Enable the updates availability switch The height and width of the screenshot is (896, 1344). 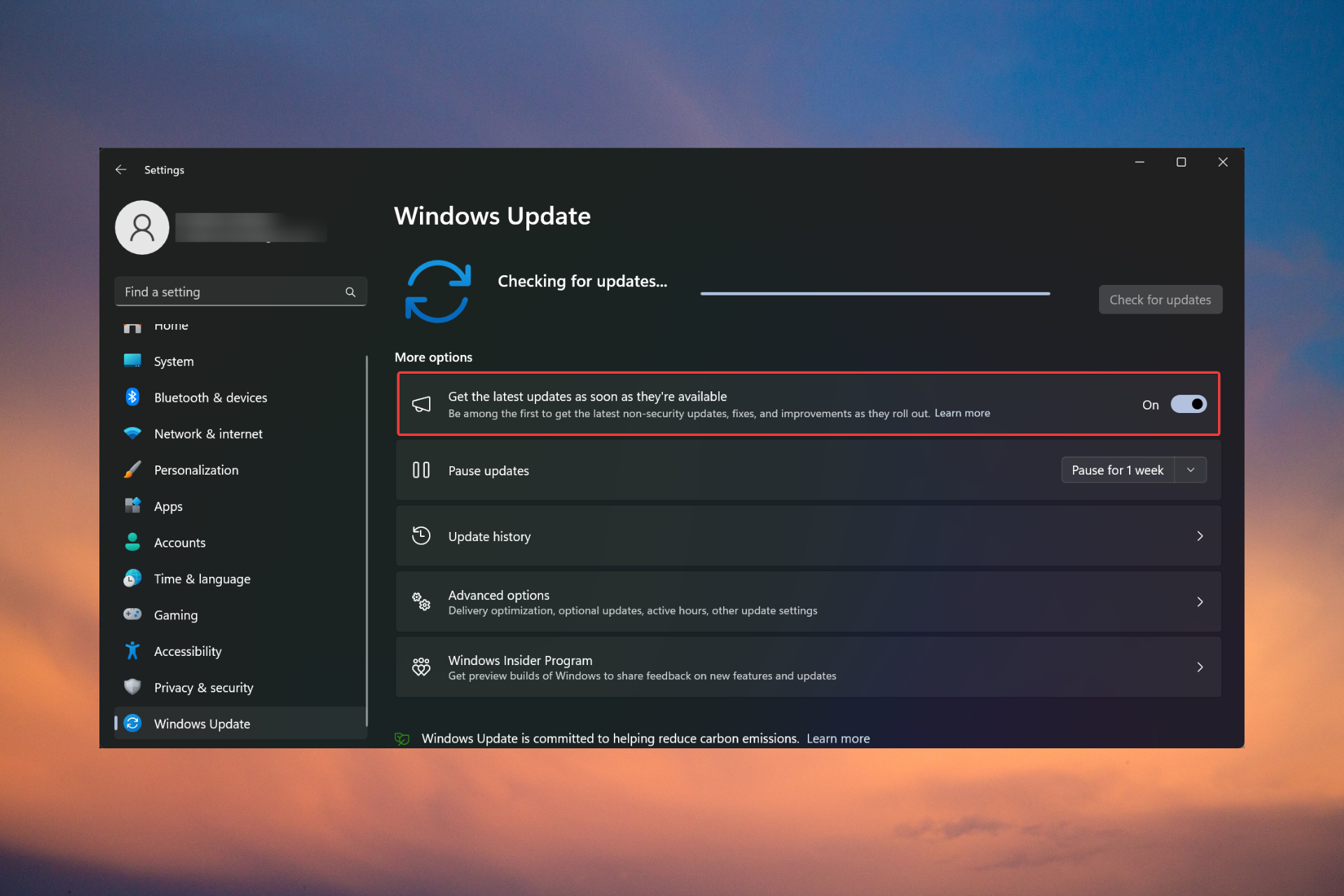point(1188,404)
